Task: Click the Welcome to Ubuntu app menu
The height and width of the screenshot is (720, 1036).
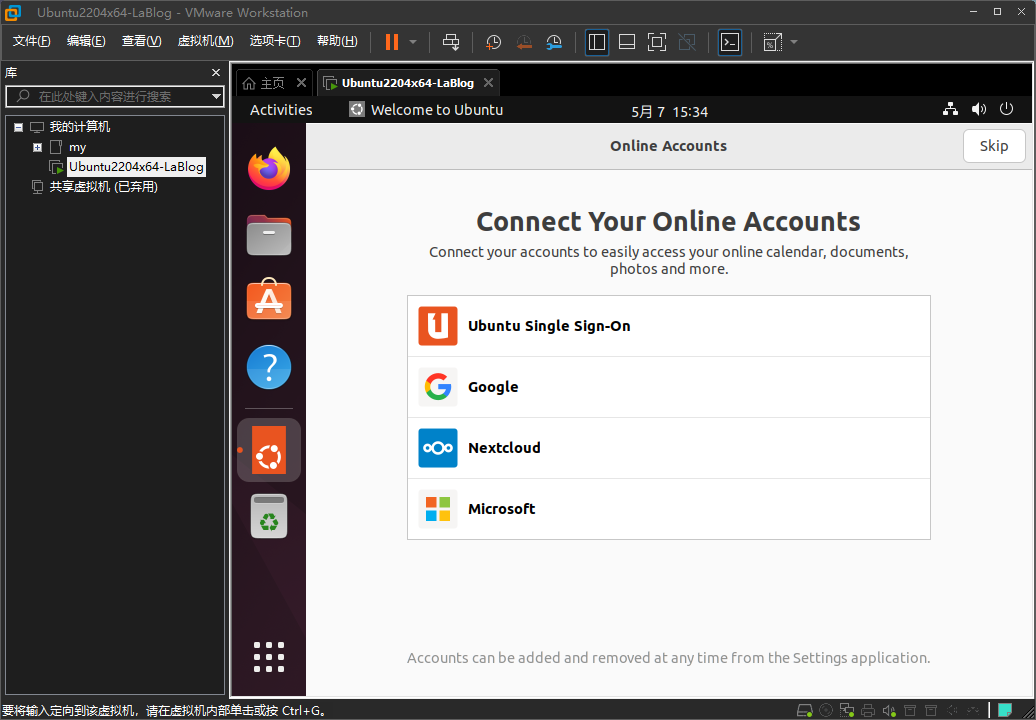Action: pos(426,110)
